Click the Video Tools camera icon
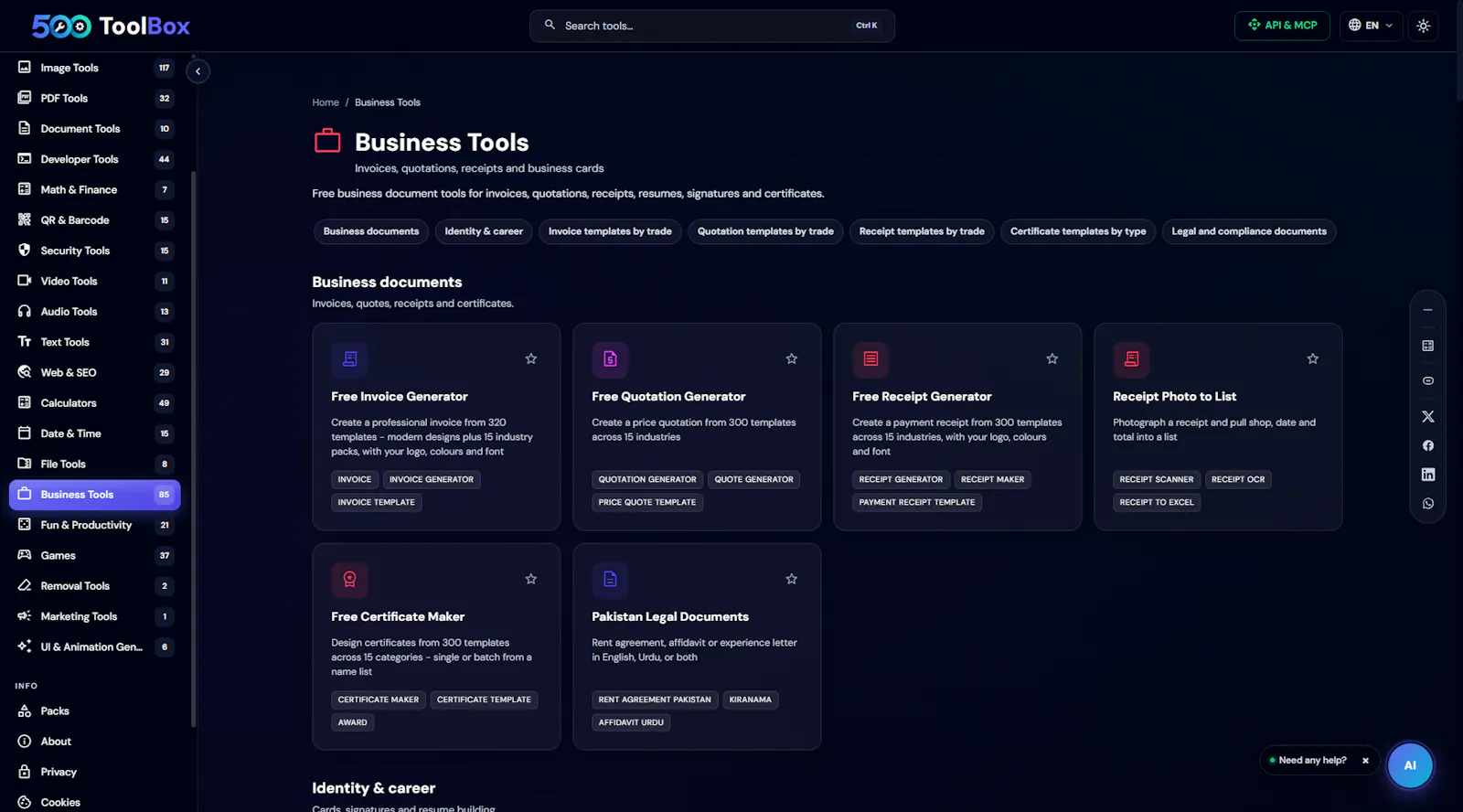 pyautogui.click(x=25, y=281)
